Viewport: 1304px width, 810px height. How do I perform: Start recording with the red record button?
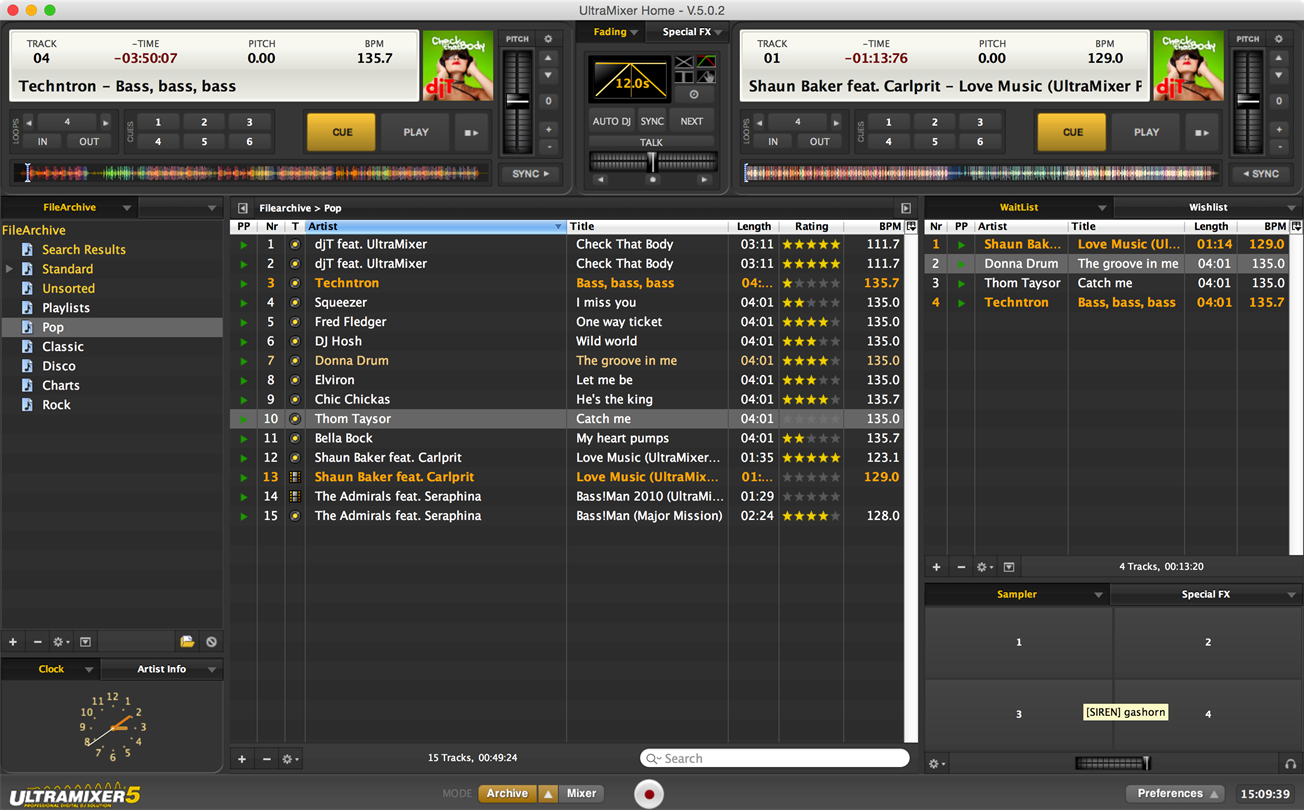tap(649, 795)
